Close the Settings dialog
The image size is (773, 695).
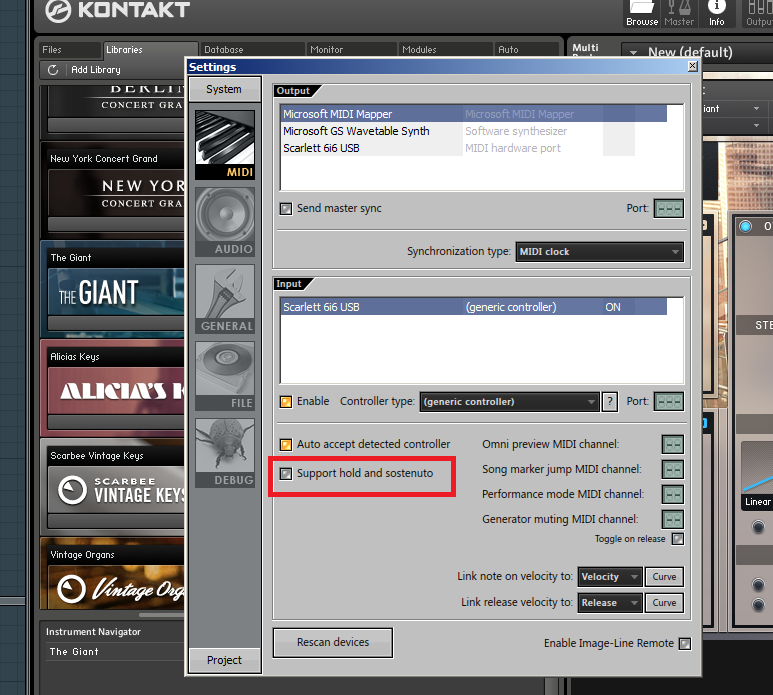point(693,66)
